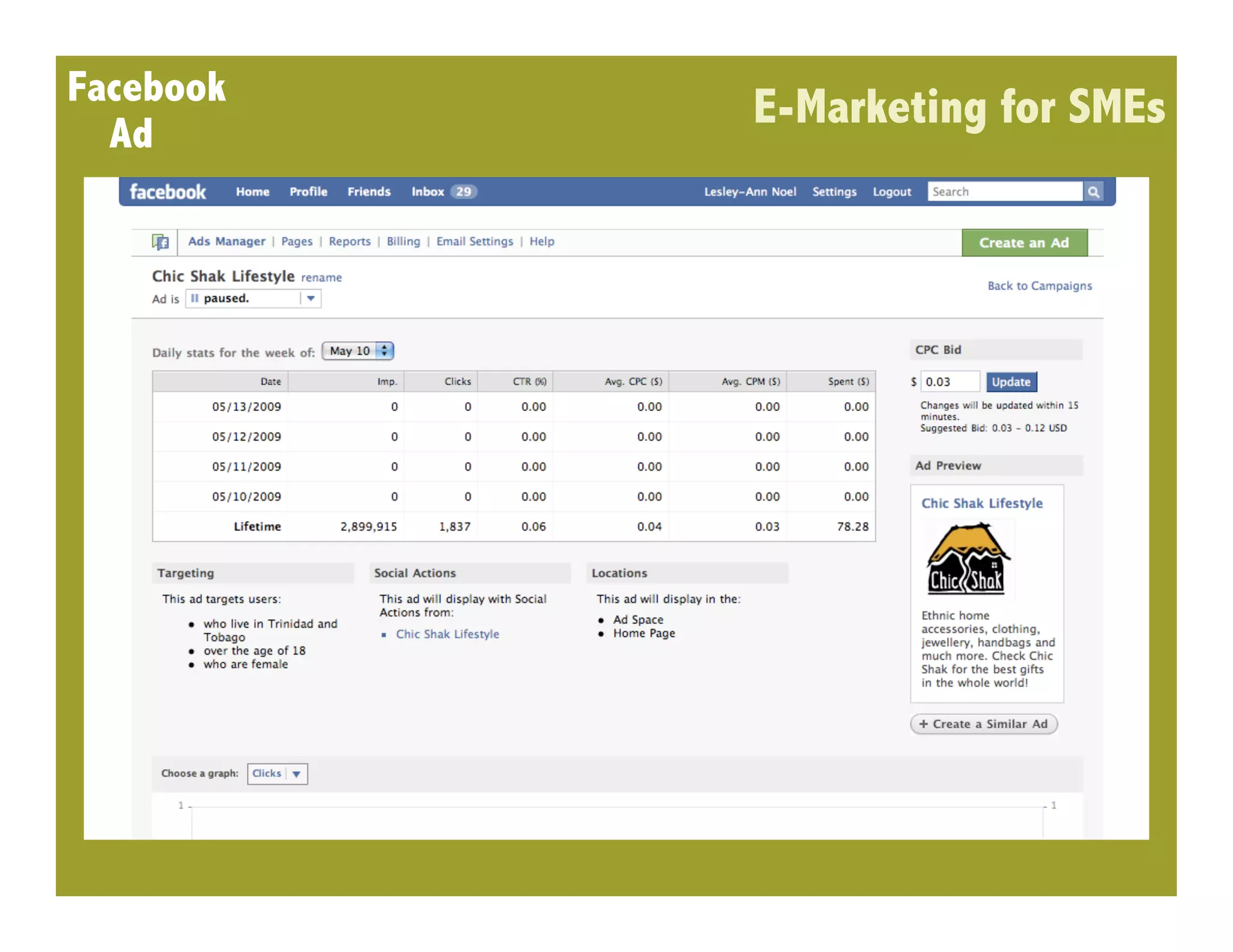
Task: Click the CPC Bid amount field
Action: pyautogui.click(x=949, y=382)
